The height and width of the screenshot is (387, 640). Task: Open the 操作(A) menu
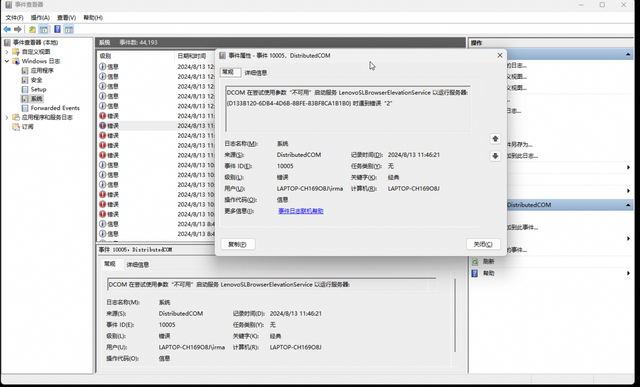pos(40,18)
